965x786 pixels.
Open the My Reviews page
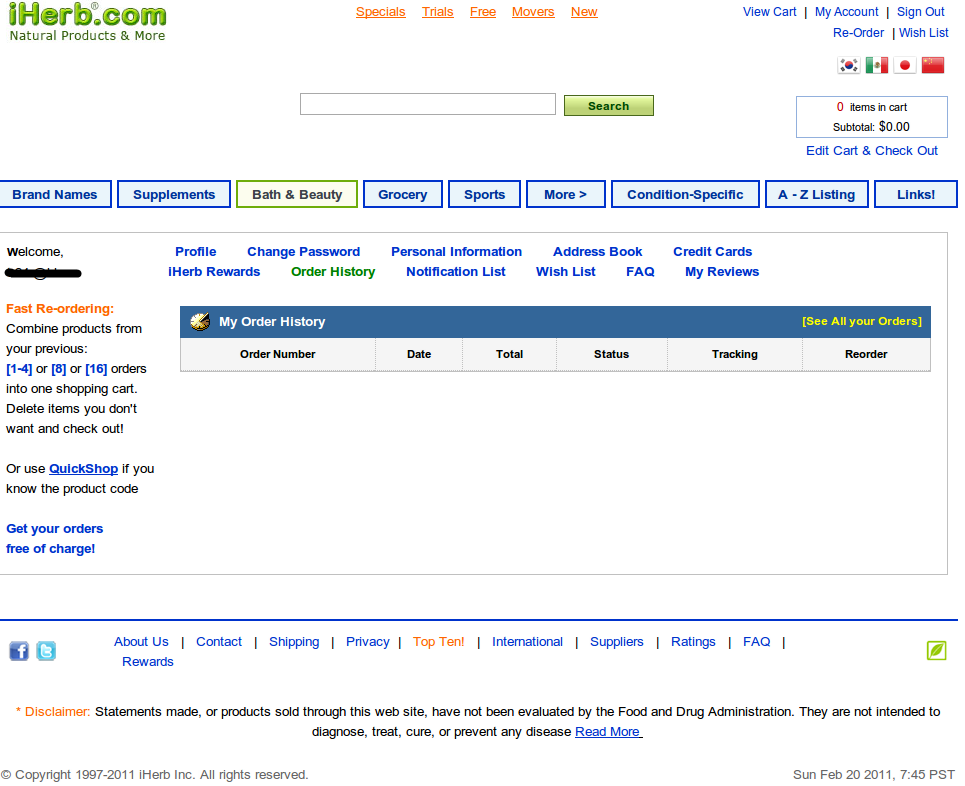coord(722,271)
